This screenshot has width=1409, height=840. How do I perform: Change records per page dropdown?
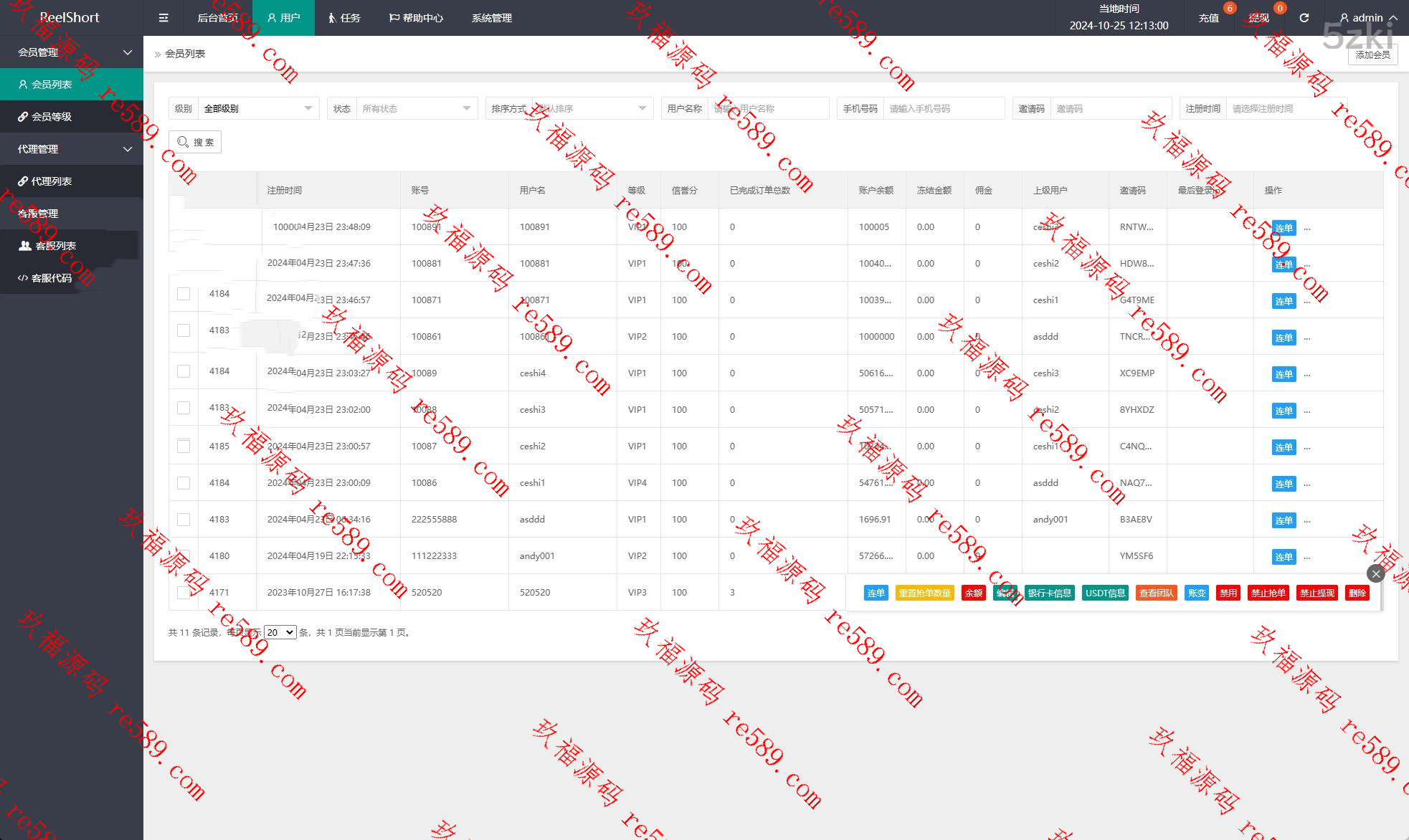pos(280,632)
